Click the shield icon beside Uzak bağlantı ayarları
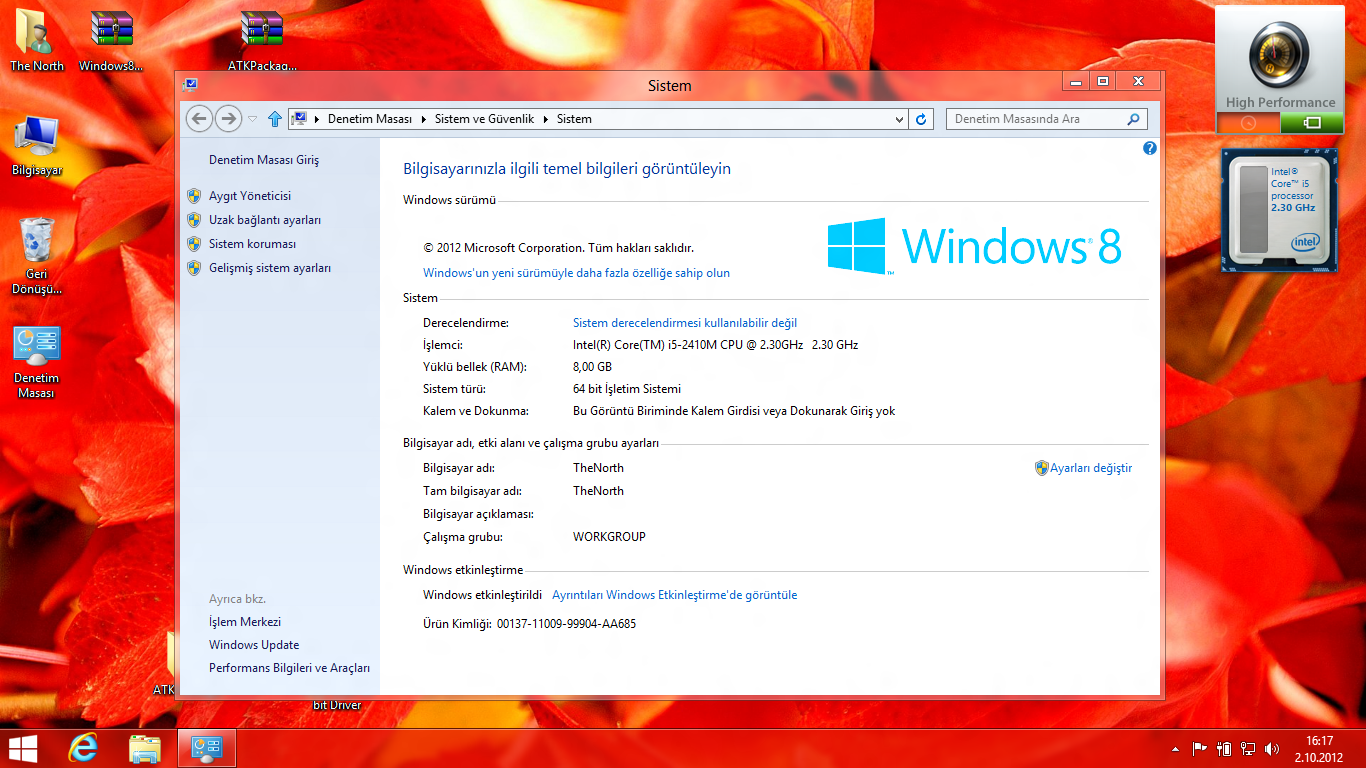The height and width of the screenshot is (768, 1366). point(194,220)
